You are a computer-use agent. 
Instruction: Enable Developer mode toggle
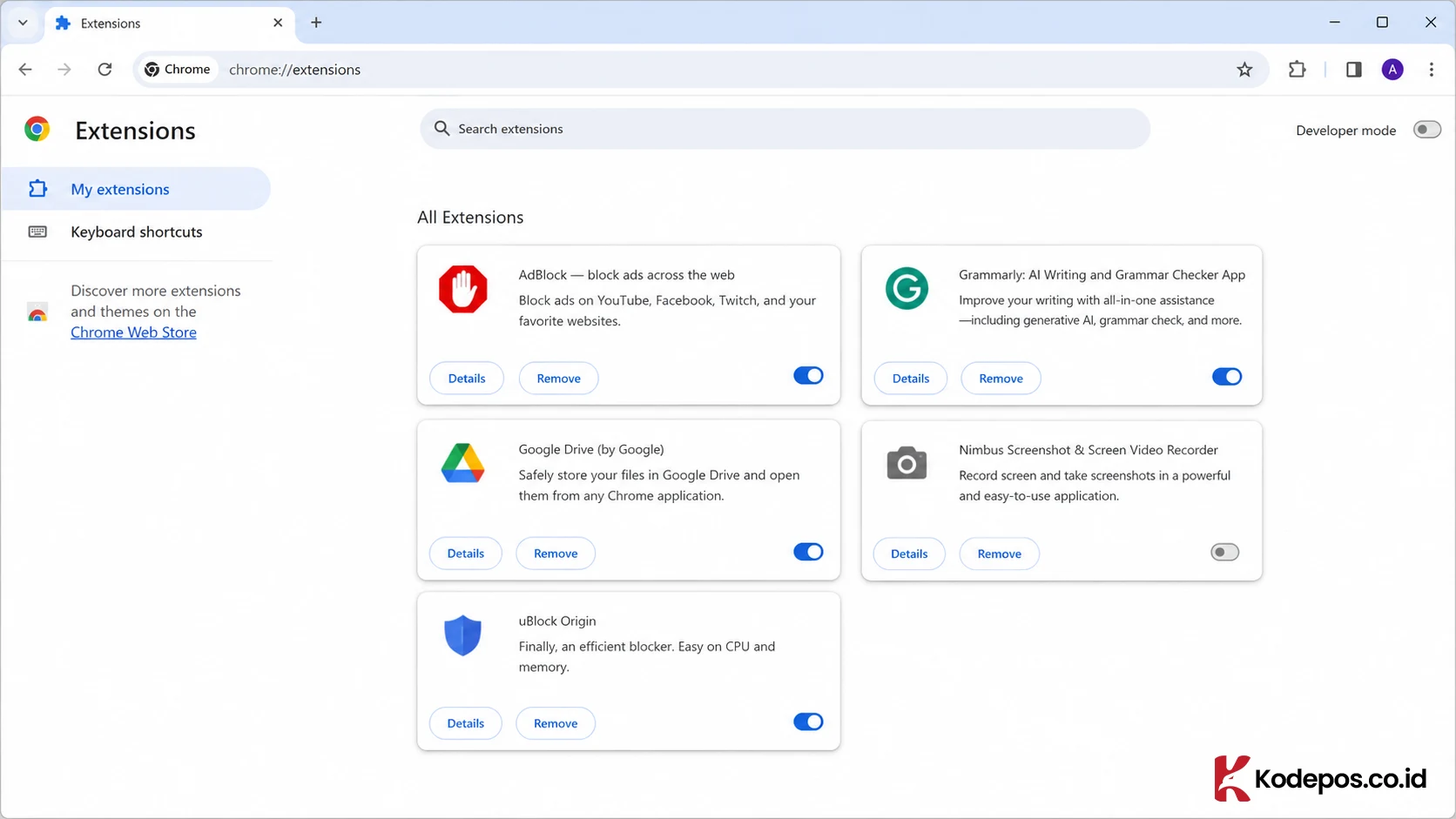tap(1426, 130)
